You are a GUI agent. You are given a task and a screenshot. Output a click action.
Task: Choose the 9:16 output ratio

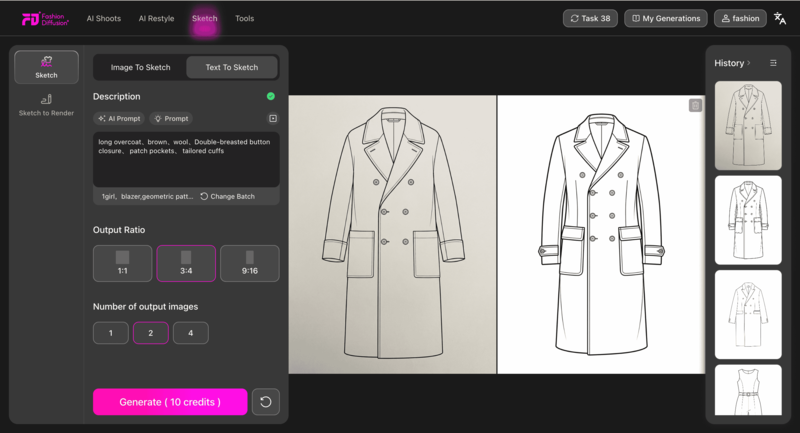[x=249, y=263]
